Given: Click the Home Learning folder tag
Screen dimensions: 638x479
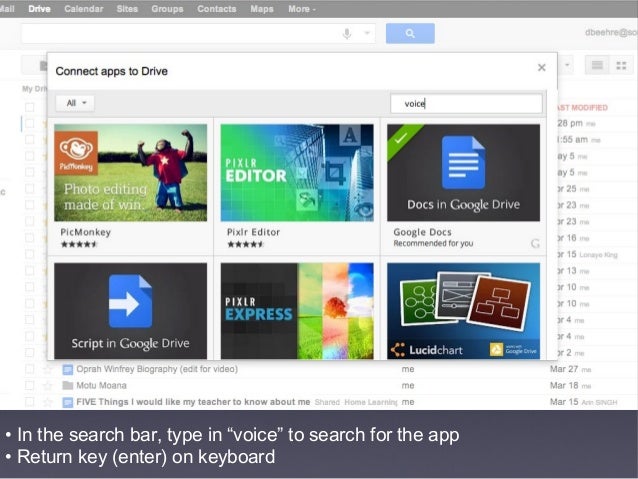Looking at the screenshot, I should pyautogui.click(x=371, y=402).
